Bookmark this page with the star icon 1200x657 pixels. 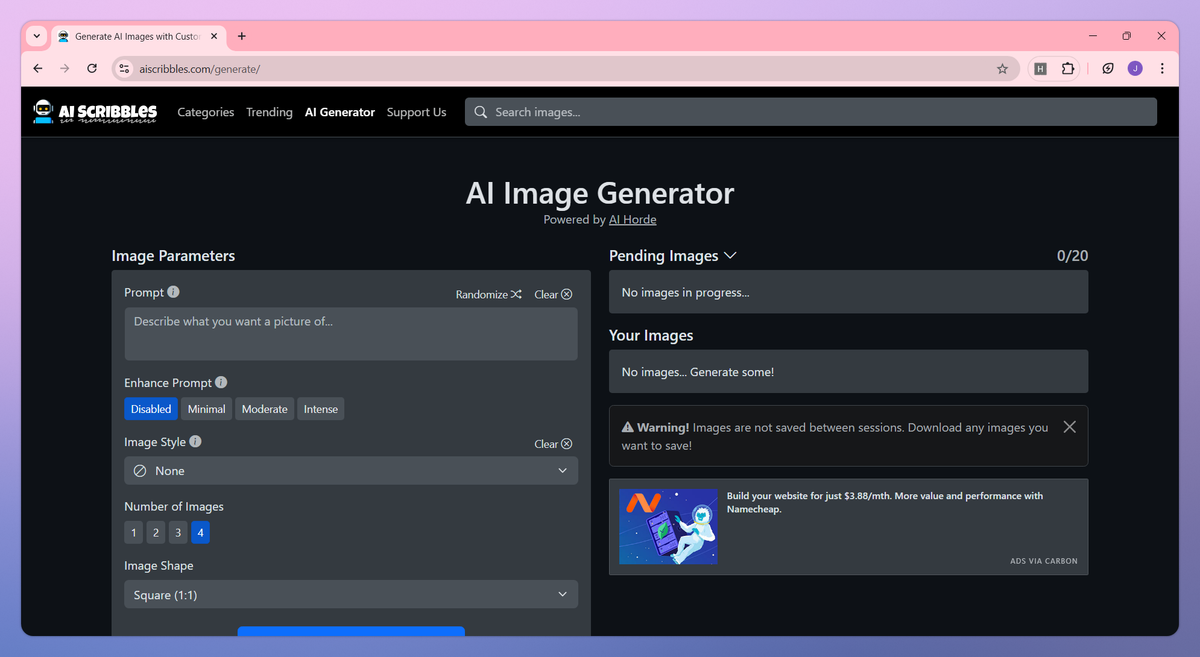(x=1002, y=69)
